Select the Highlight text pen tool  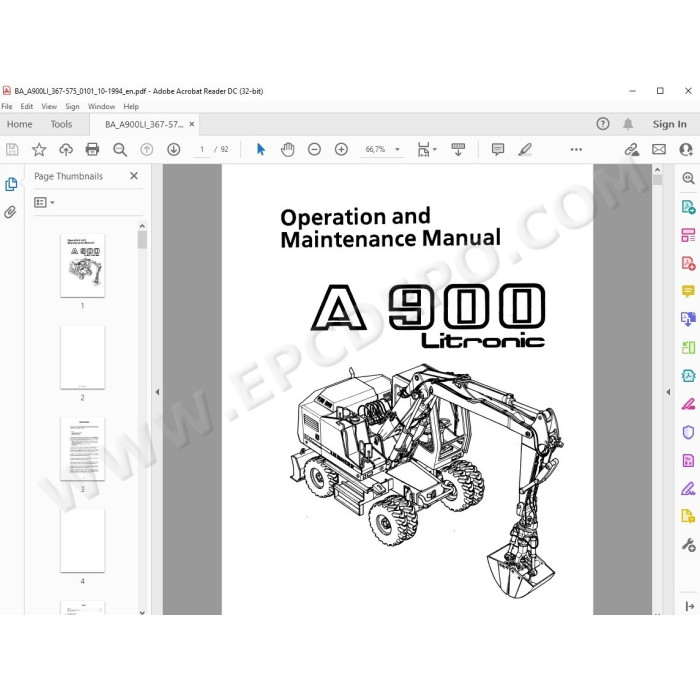525,149
